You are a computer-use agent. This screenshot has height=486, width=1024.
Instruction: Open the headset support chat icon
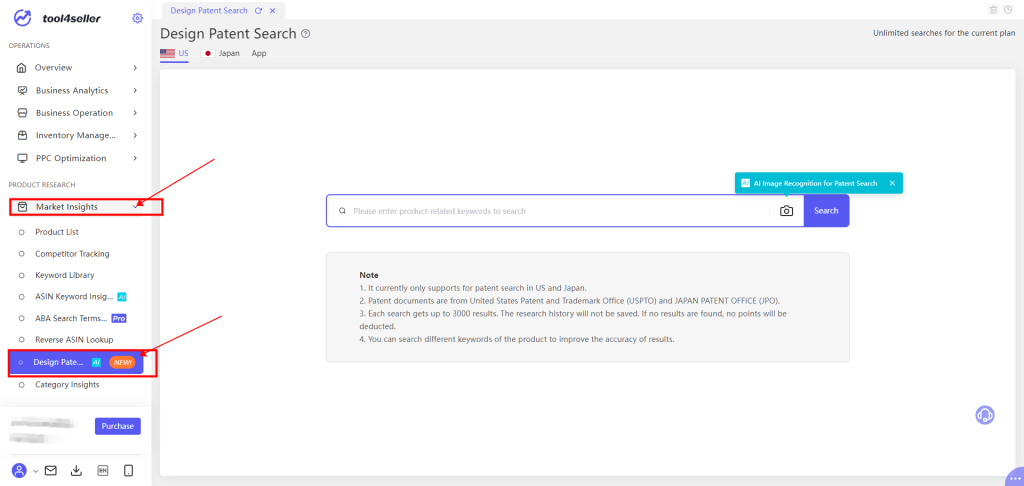[985, 415]
